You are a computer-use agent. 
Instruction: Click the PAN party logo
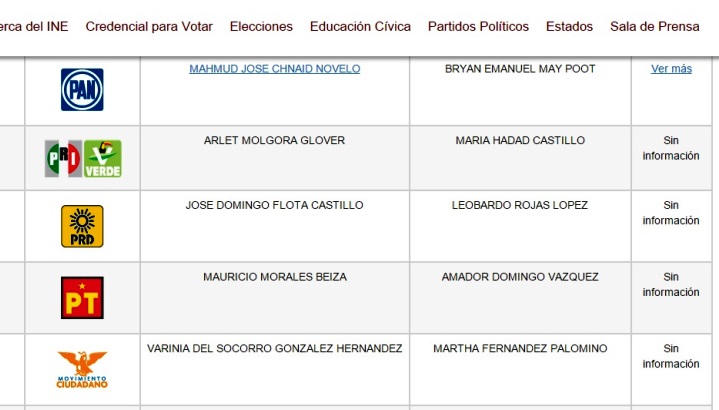(x=82, y=89)
